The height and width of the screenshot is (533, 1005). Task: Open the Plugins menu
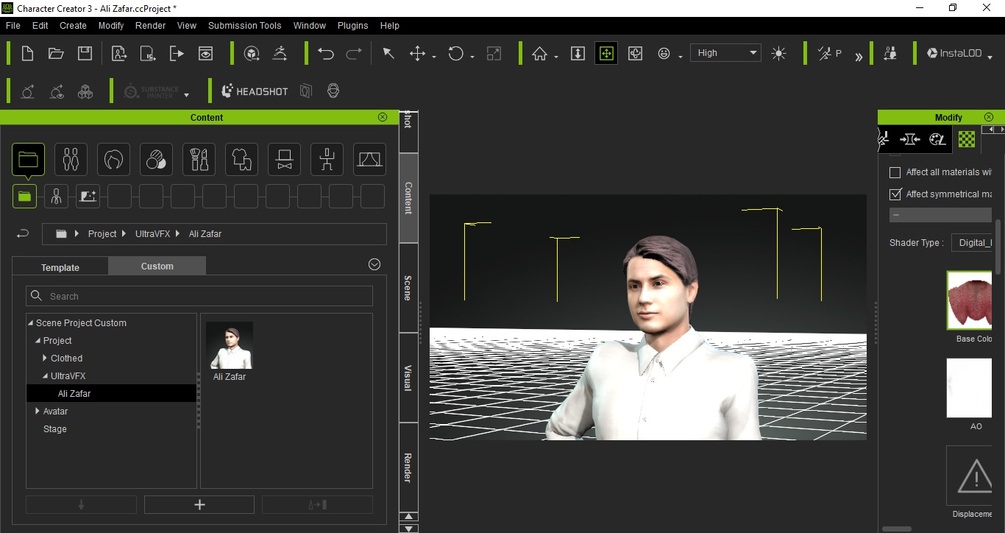(x=353, y=26)
